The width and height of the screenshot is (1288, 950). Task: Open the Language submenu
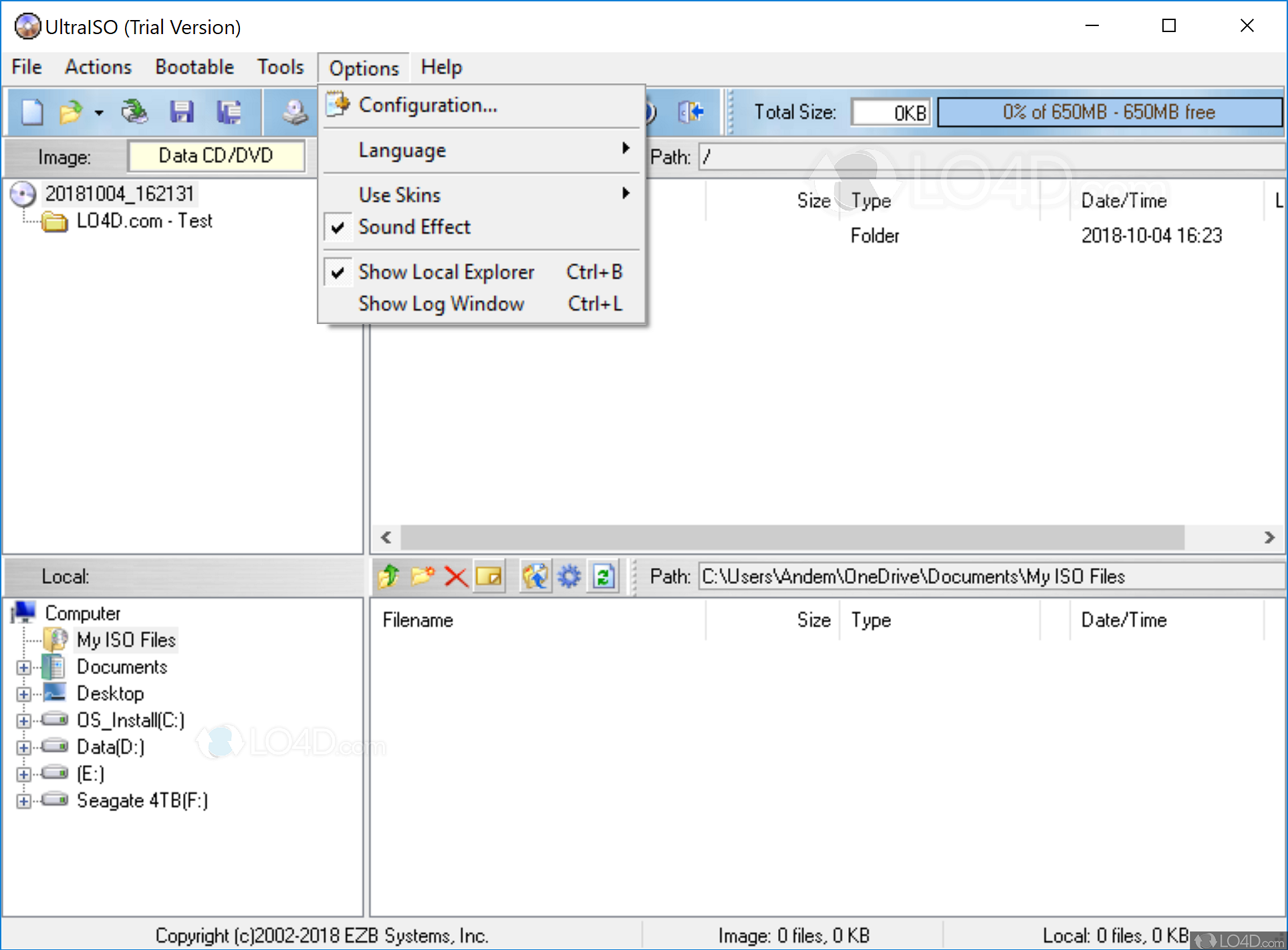[x=402, y=150]
